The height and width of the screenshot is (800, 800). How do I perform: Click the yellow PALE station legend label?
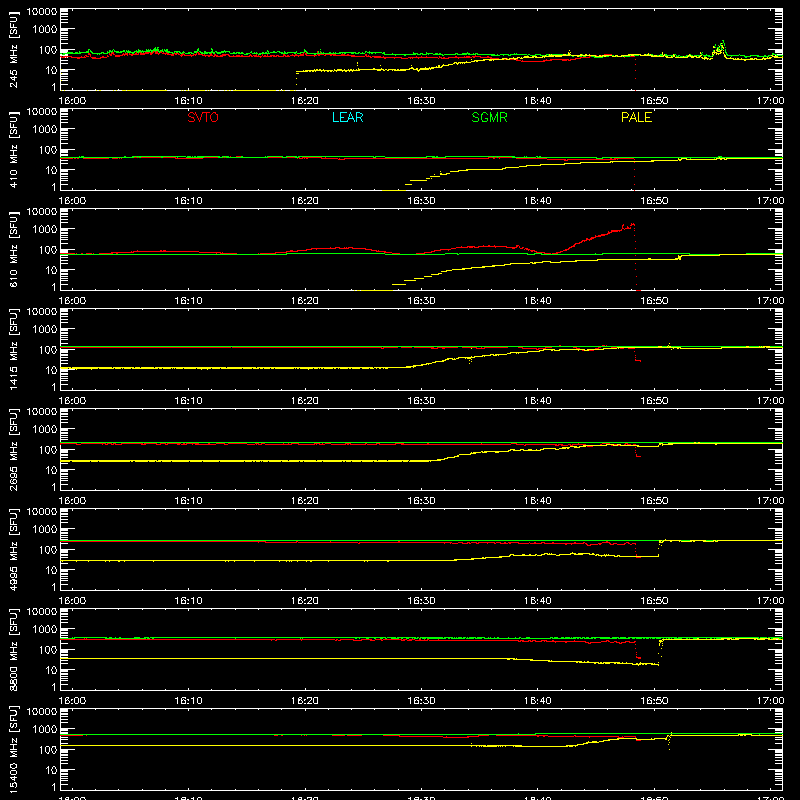pyautogui.click(x=636, y=117)
